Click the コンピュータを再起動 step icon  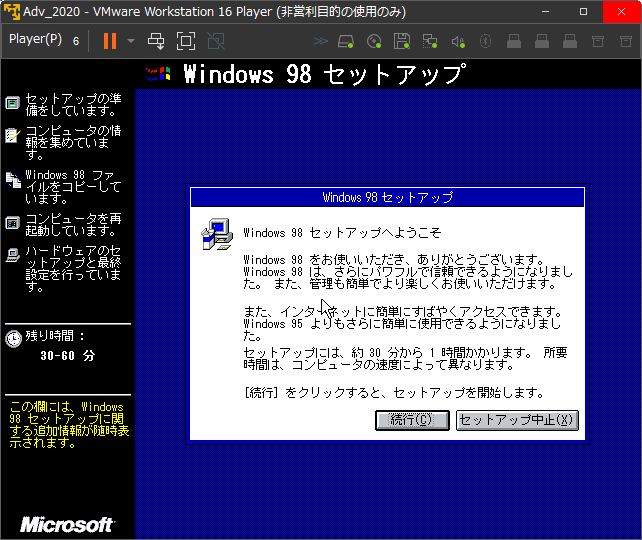coord(12,223)
